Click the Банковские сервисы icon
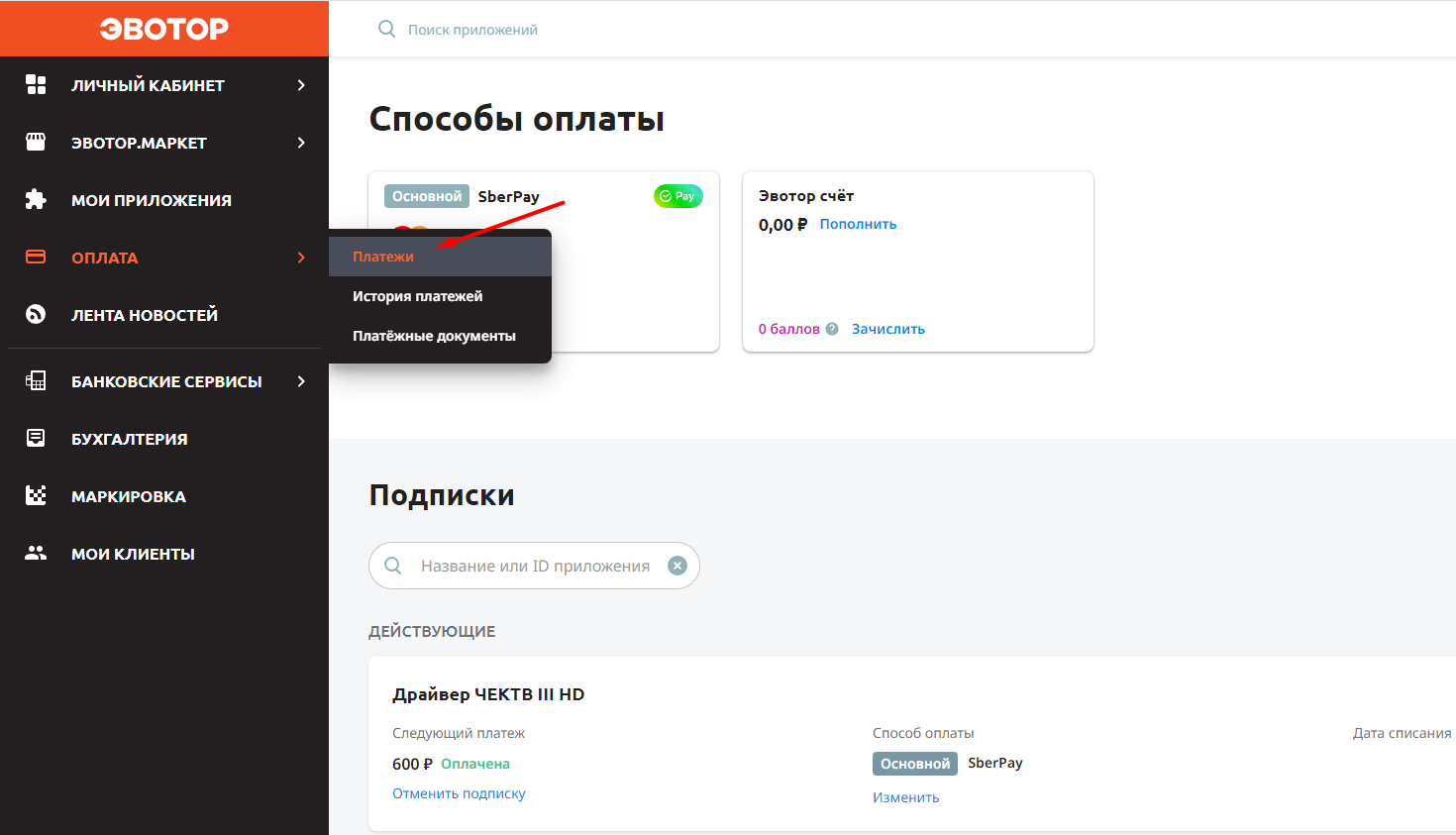 coord(36,380)
